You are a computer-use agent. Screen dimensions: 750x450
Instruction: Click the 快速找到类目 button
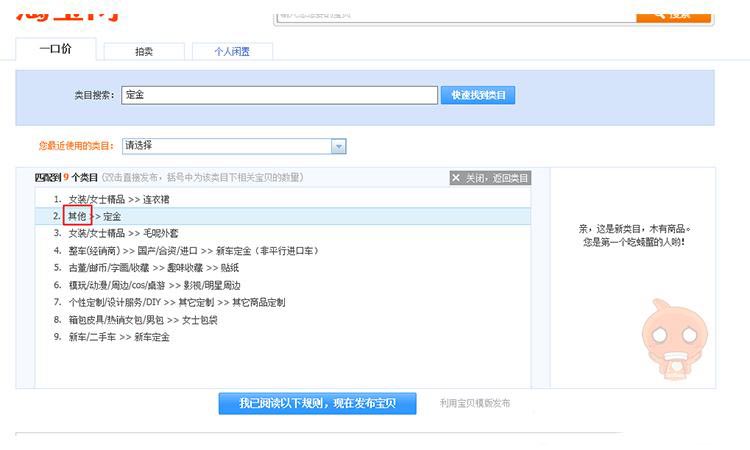pos(478,95)
